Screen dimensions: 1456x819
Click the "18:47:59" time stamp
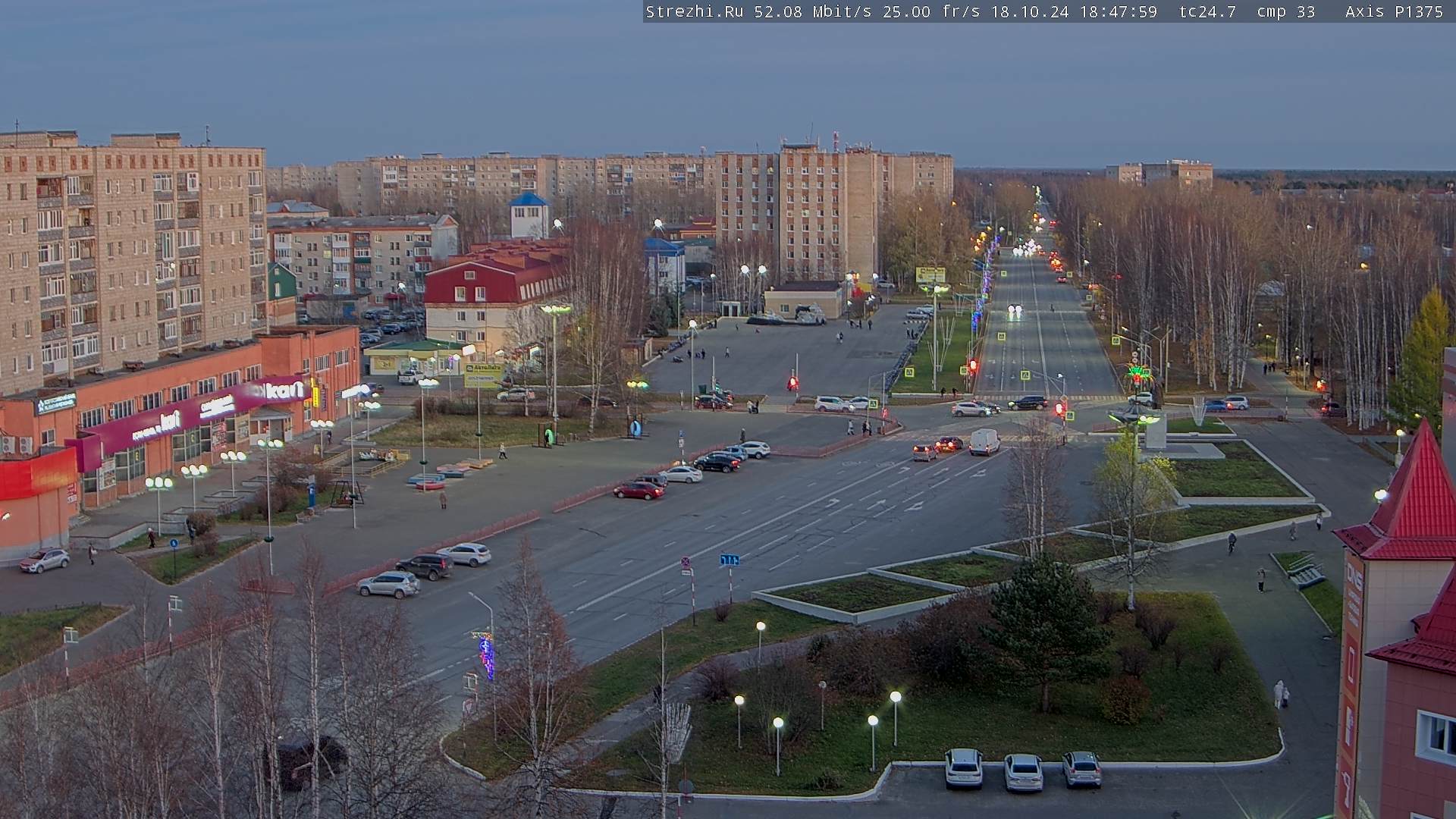pos(1119,11)
